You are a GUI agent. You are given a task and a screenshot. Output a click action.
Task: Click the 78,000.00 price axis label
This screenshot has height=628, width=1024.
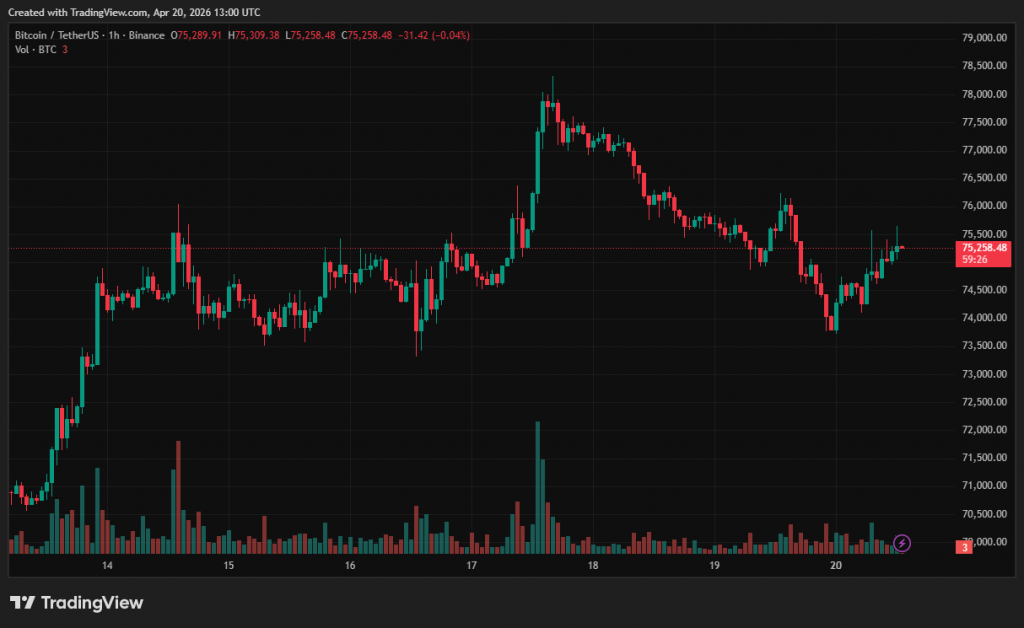coord(983,94)
